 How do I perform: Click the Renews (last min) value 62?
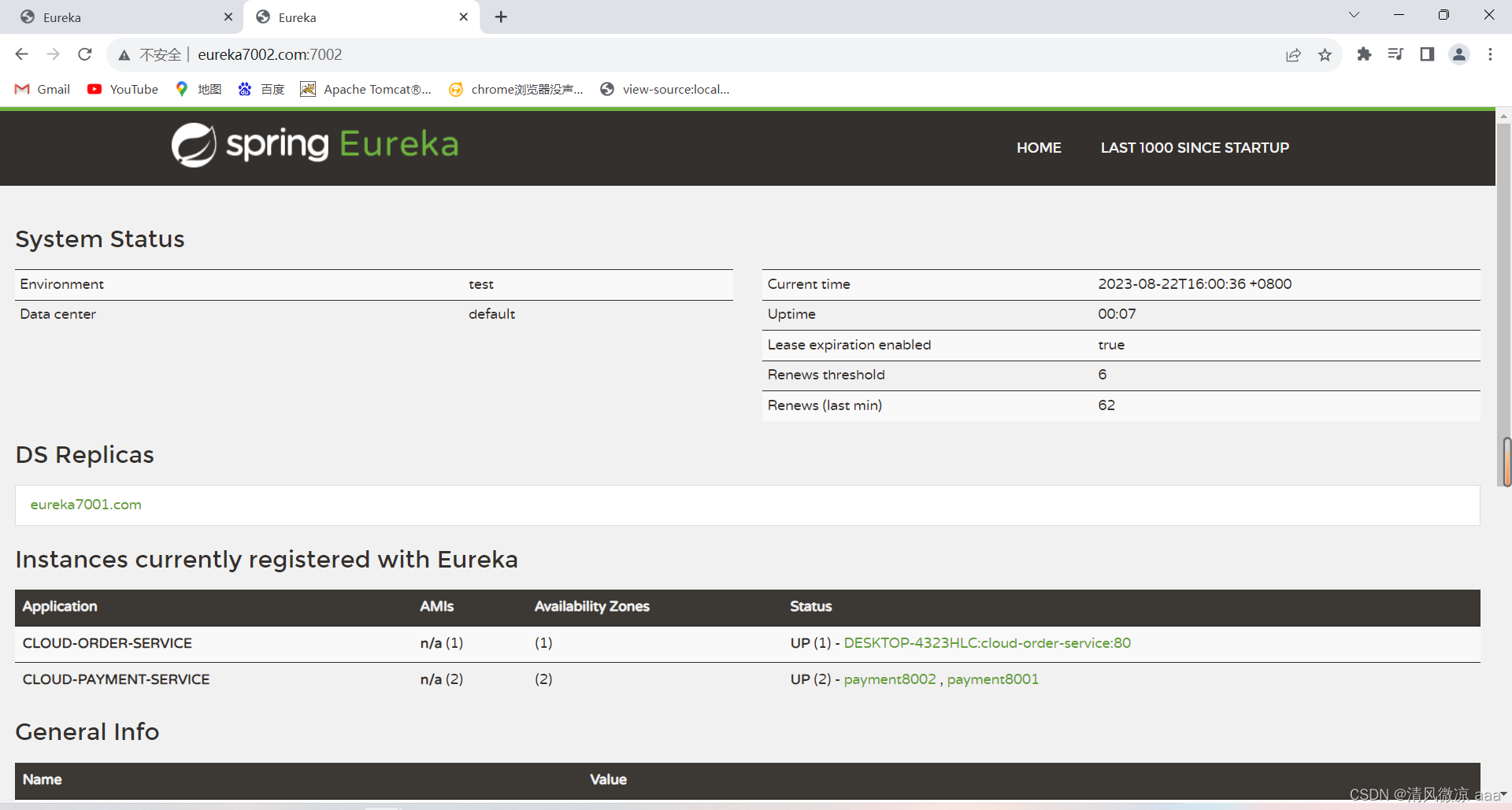[x=1106, y=405]
